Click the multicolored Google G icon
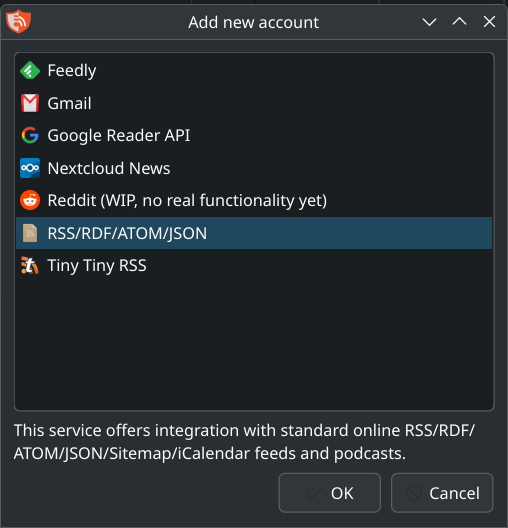 [30, 135]
